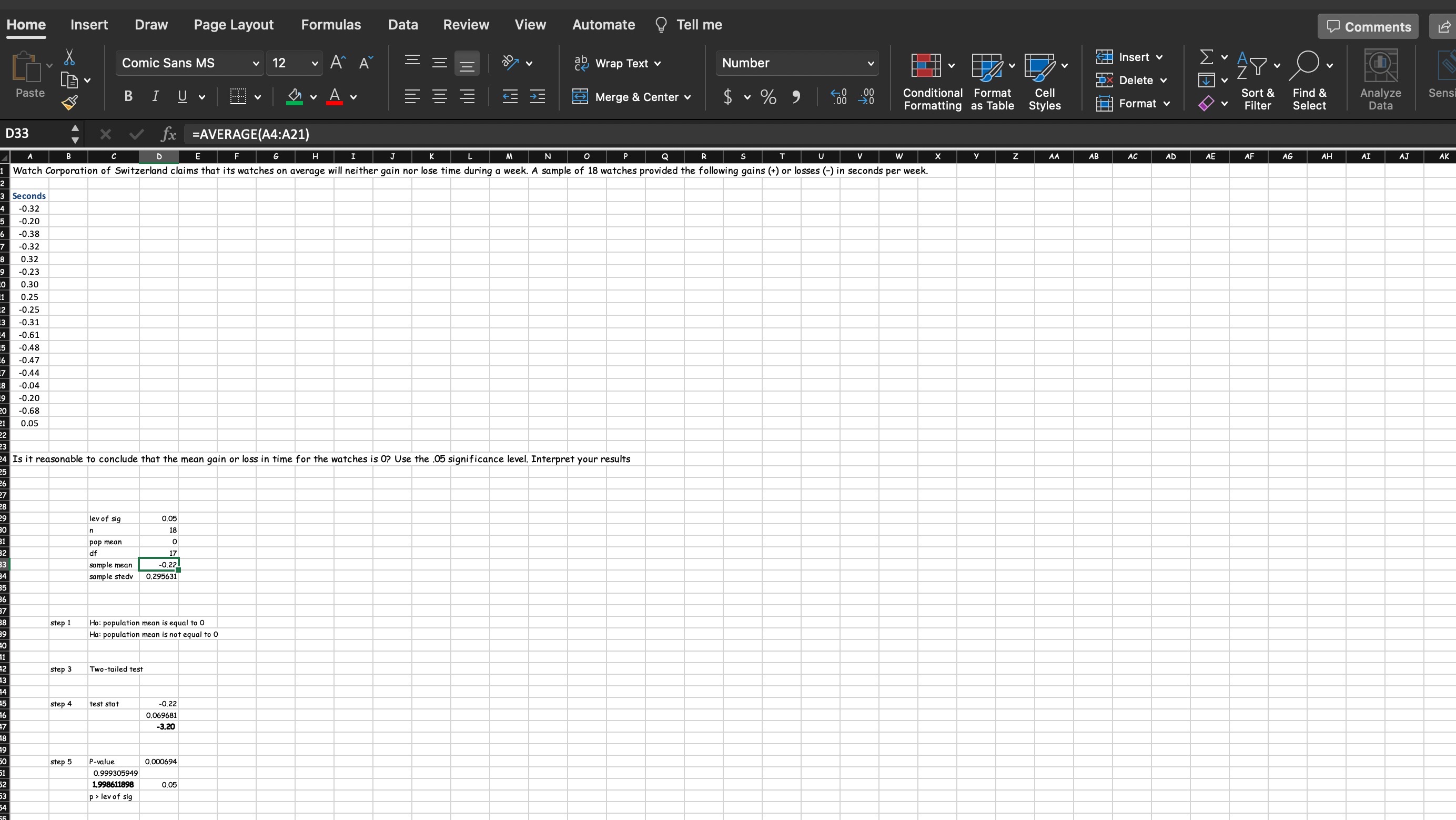This screenshot has height=820, width=1456.
Task: Toggle Bold formatting
Action: pos(128,97)
